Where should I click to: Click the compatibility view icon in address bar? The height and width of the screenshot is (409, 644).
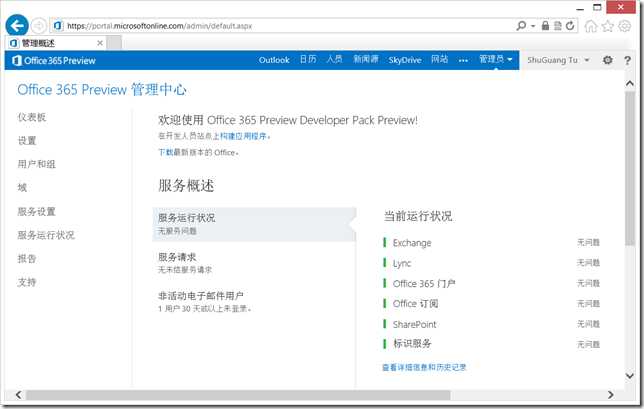point(557,25)
